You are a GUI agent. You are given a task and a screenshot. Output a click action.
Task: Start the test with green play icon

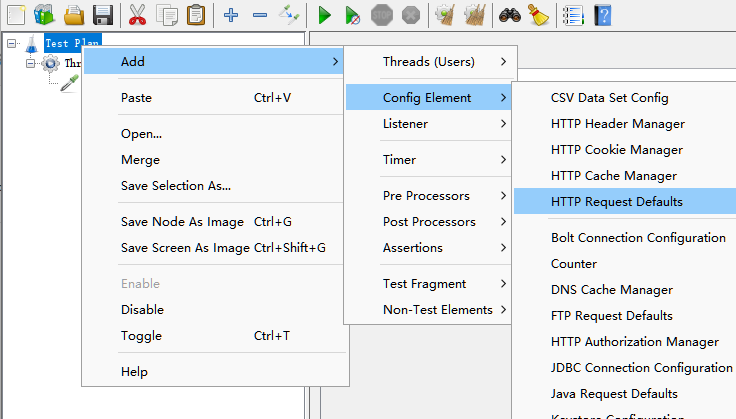pos(324,15)
